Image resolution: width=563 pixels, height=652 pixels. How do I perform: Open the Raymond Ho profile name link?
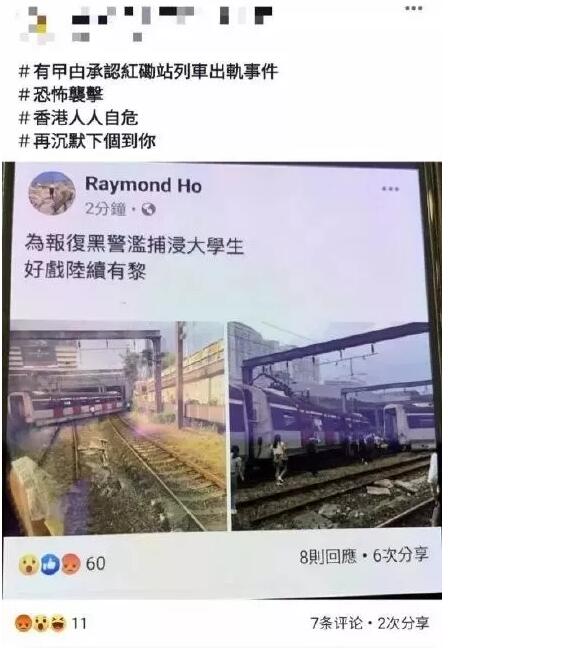point(143,185)
